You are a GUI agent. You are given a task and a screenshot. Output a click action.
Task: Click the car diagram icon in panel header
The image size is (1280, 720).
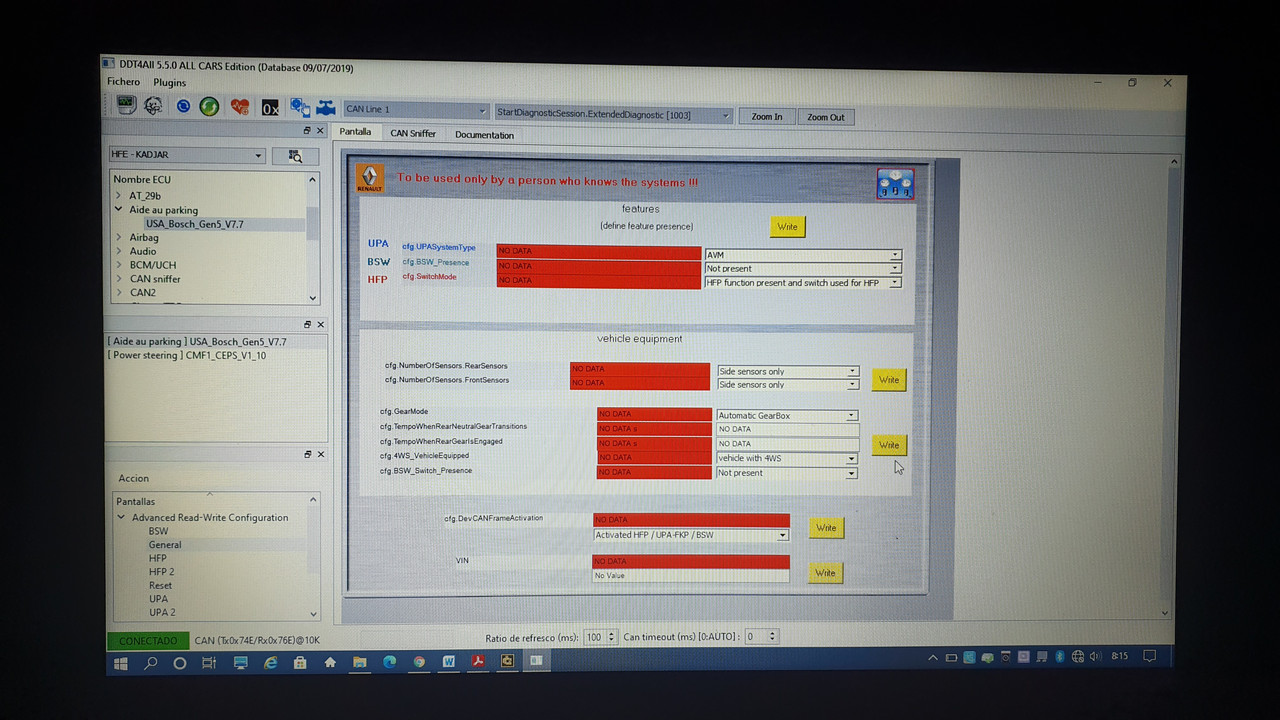pyautogui.click(x=895, y=184)
